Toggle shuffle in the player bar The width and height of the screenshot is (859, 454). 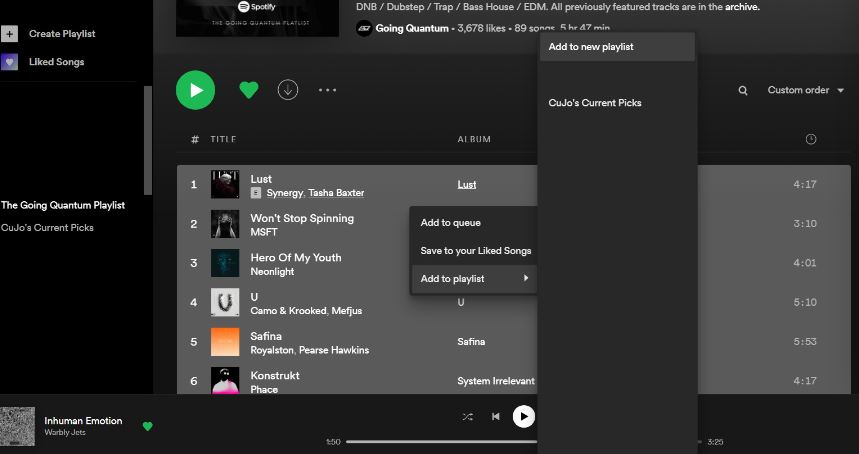coord(467,417)
